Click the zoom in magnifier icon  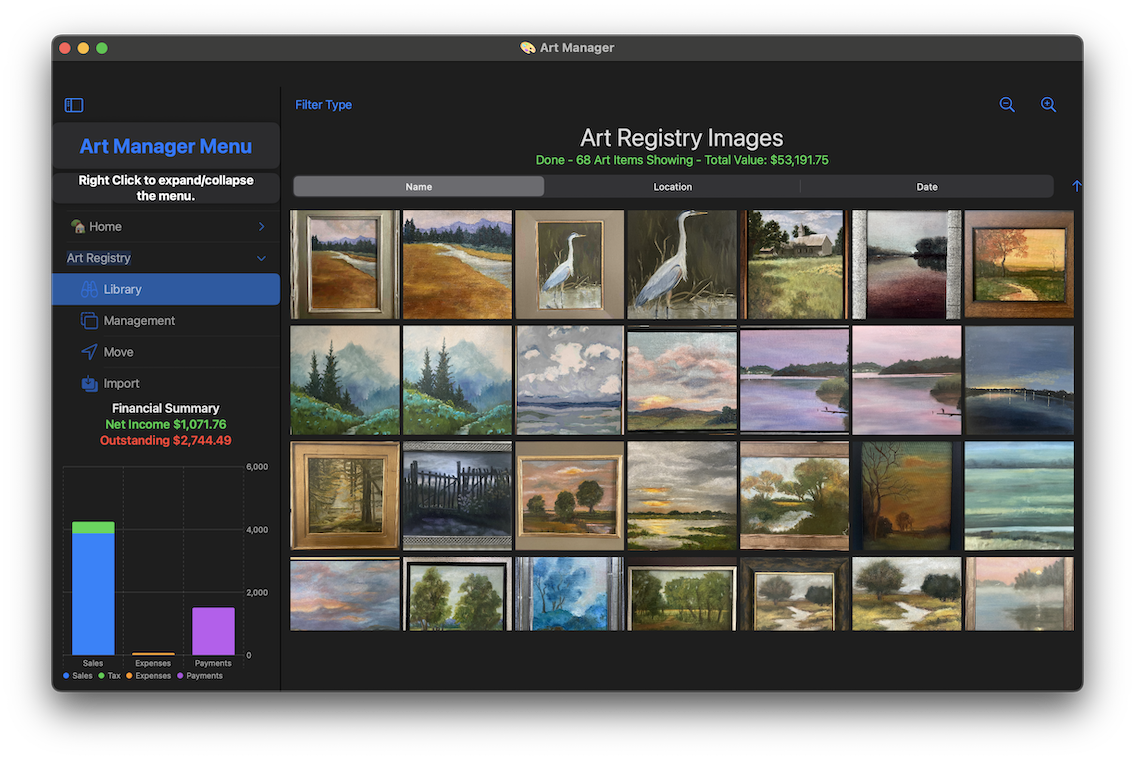[x=1048, y=105]
